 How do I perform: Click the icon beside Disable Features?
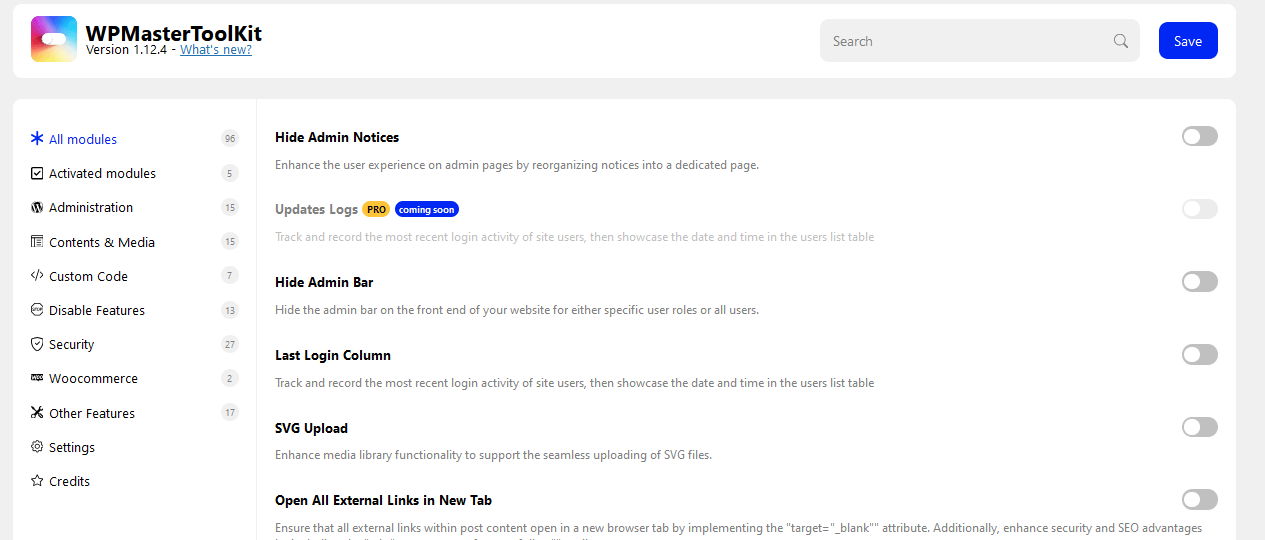[x=37, y=310]
